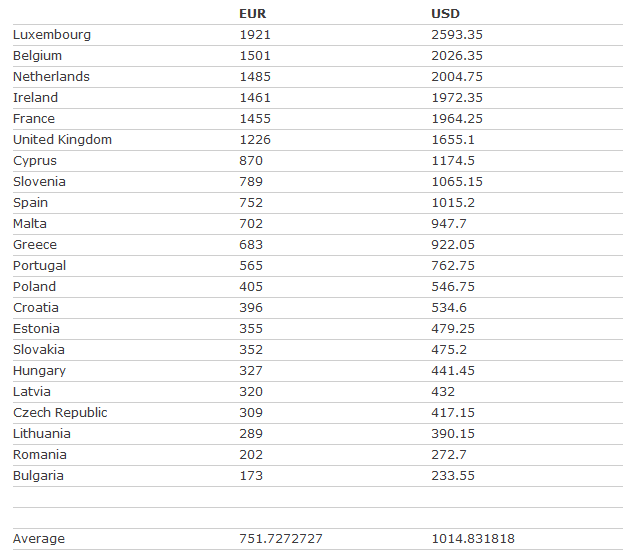Viewport: 634px width, 558px height.
Task: Click Belgium's EUR value 1501
Action: 255,56
